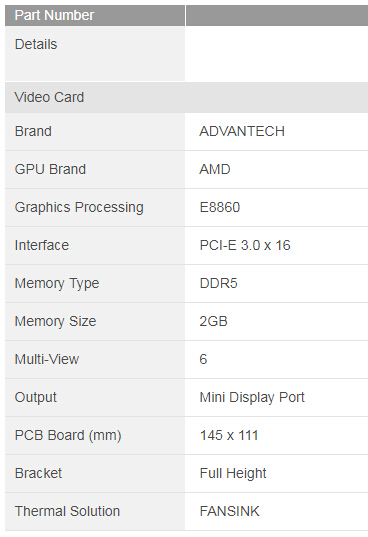Click the 145 x 111 dimension value
The height and width of the screenshot is (537, 368).
229,436
